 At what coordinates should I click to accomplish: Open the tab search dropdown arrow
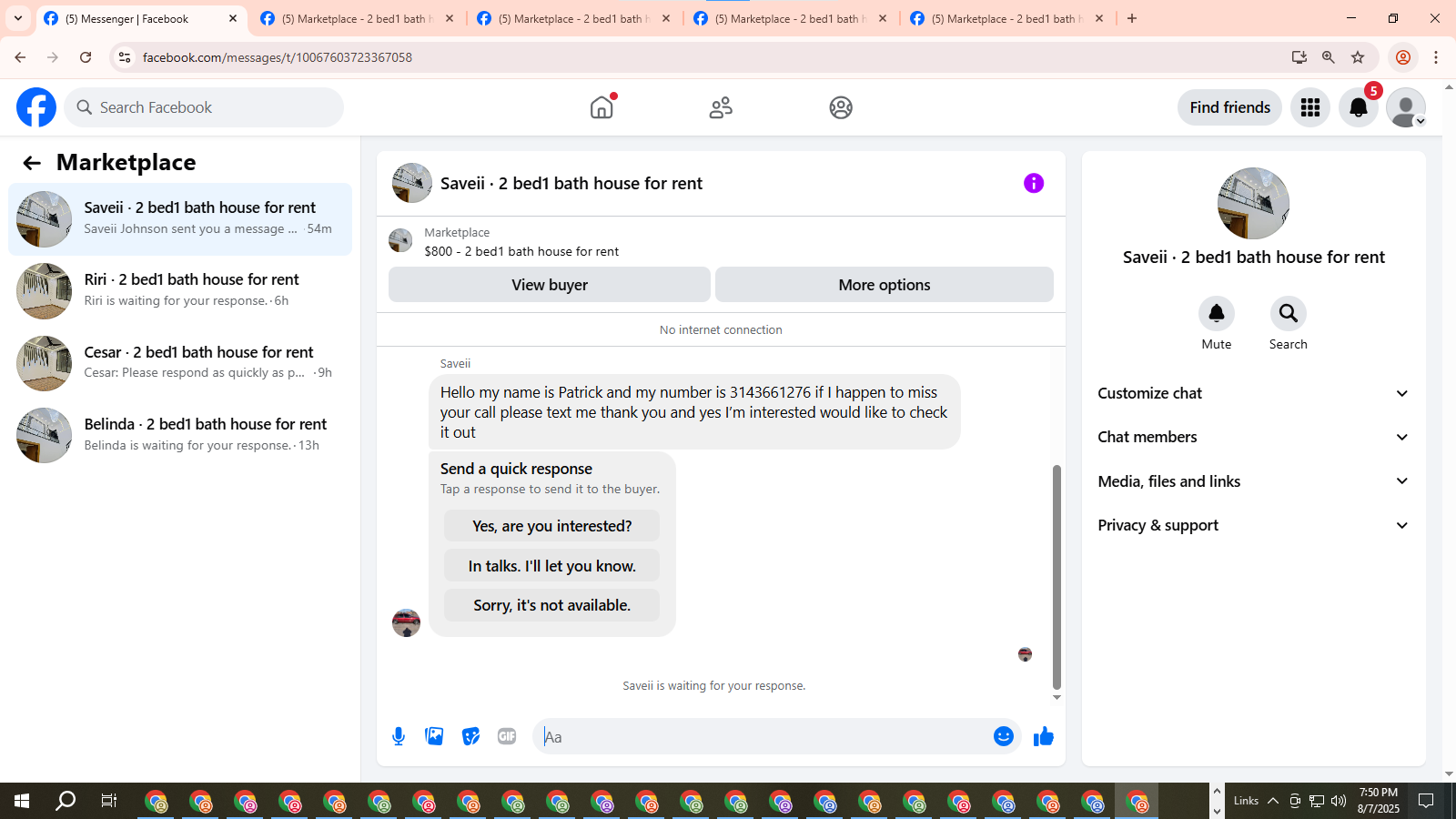(x=18, y=18)
